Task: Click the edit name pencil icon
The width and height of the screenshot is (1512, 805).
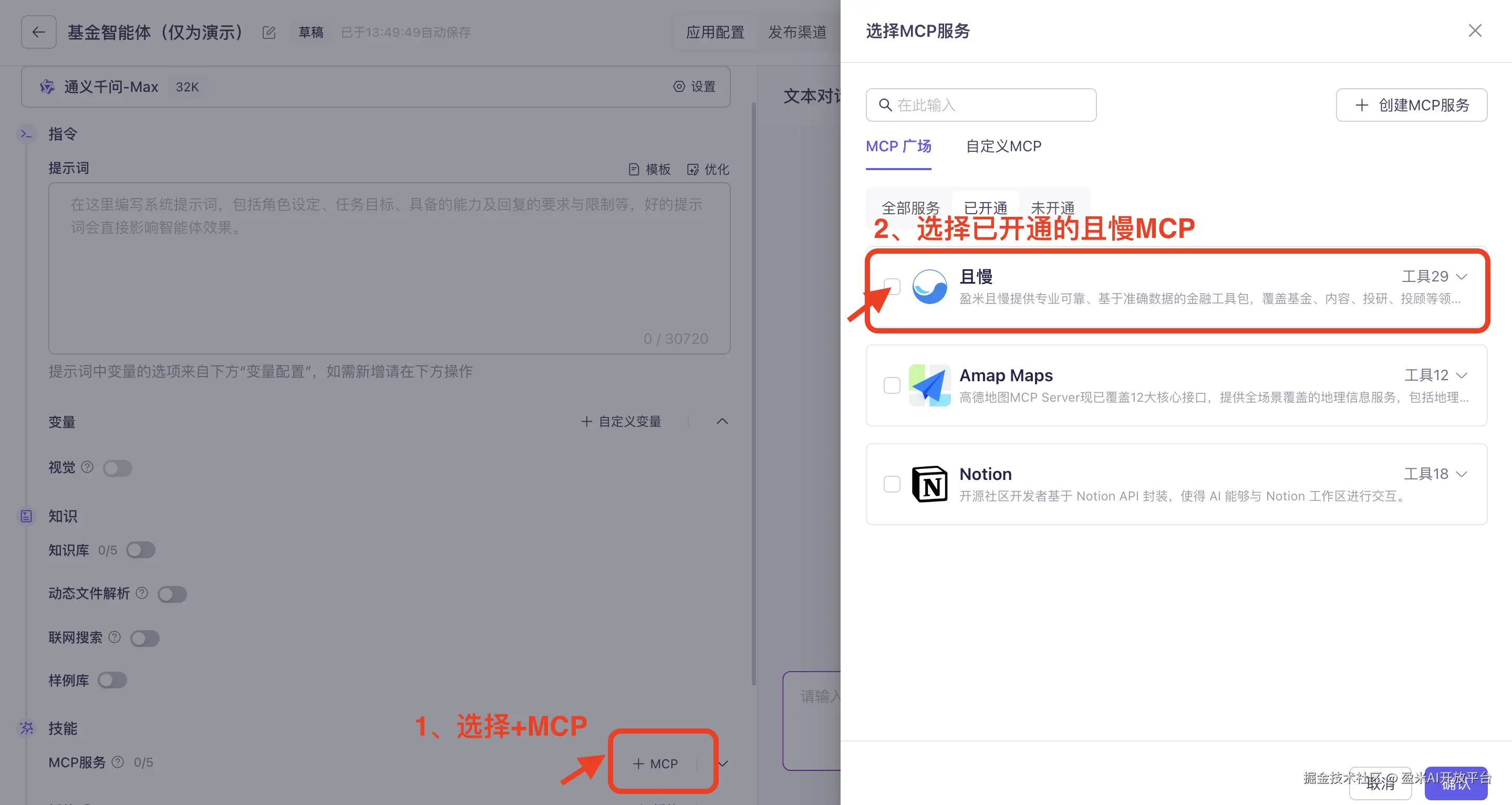Action: [269, 32]
